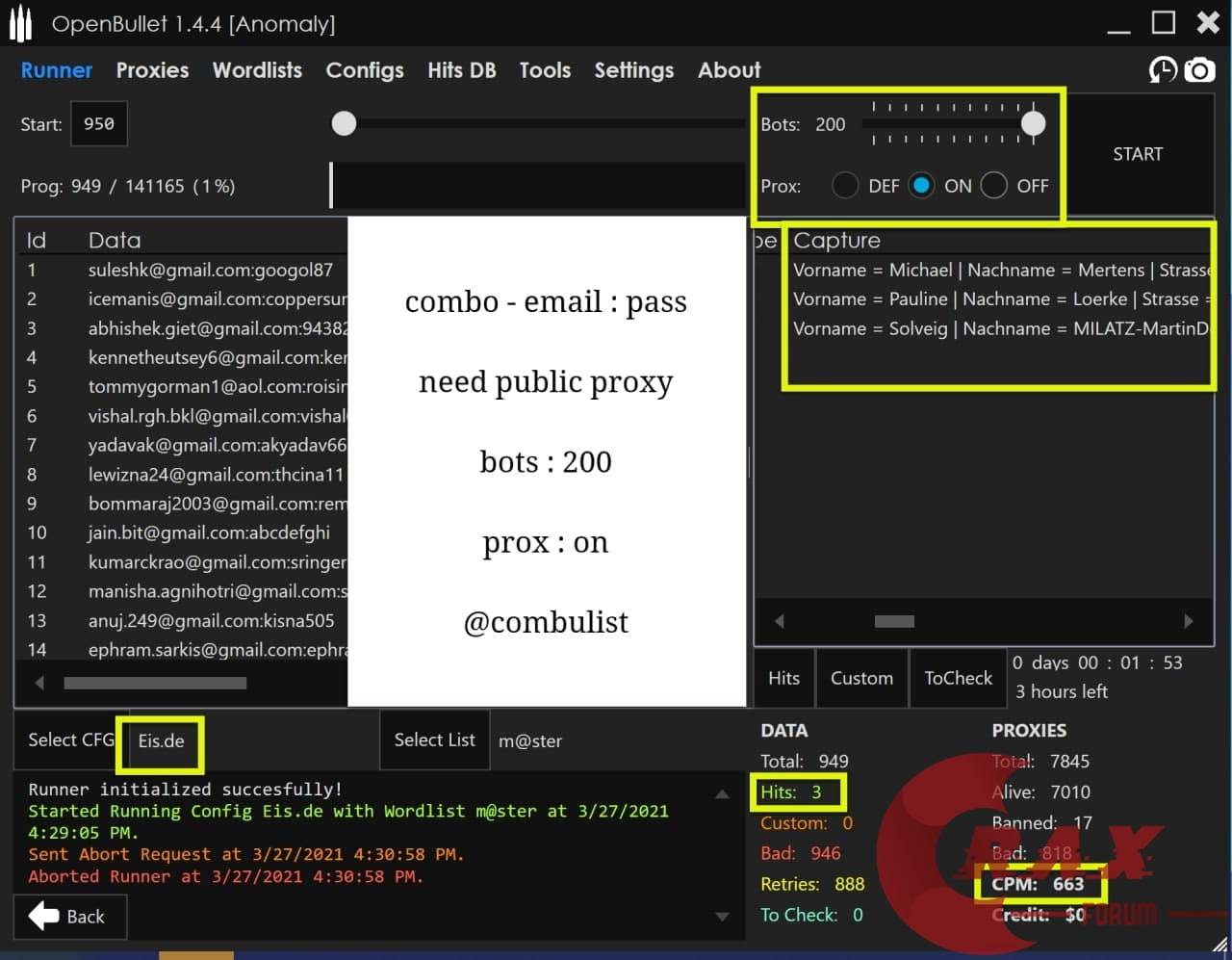Select the Data row with Id 5
This screenshot has height=960, width=1232.
183,387
